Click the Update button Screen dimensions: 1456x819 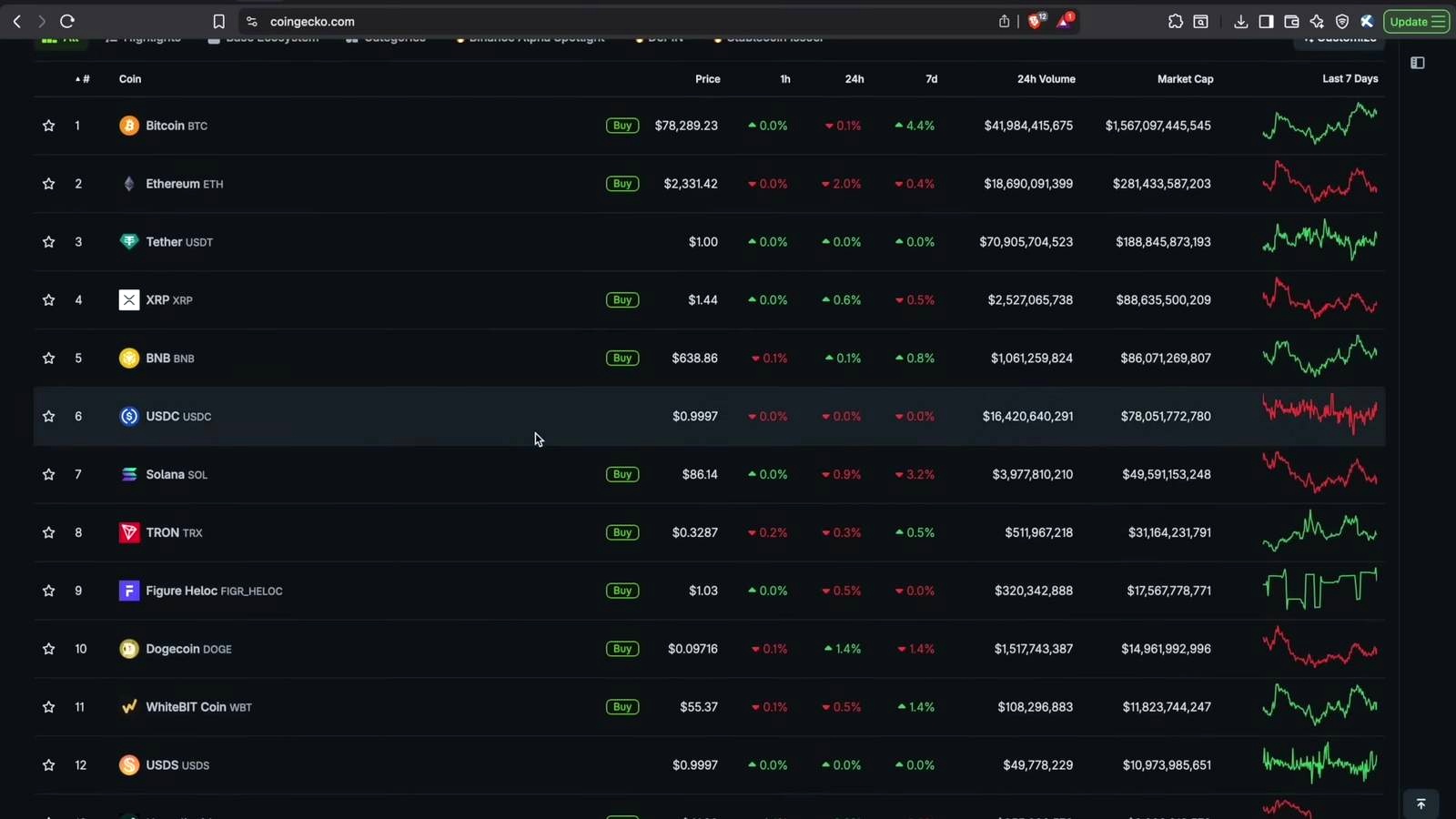[x=1417, y=22]
